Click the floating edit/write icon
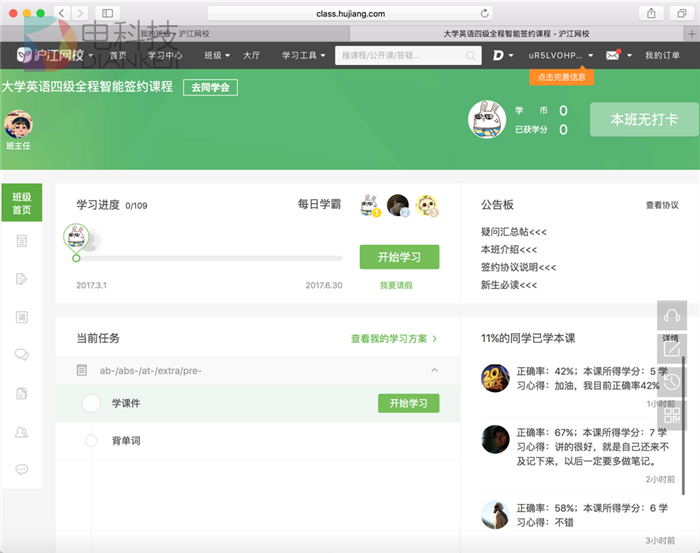The image size is (700, 553). click(x=672, y=349)
